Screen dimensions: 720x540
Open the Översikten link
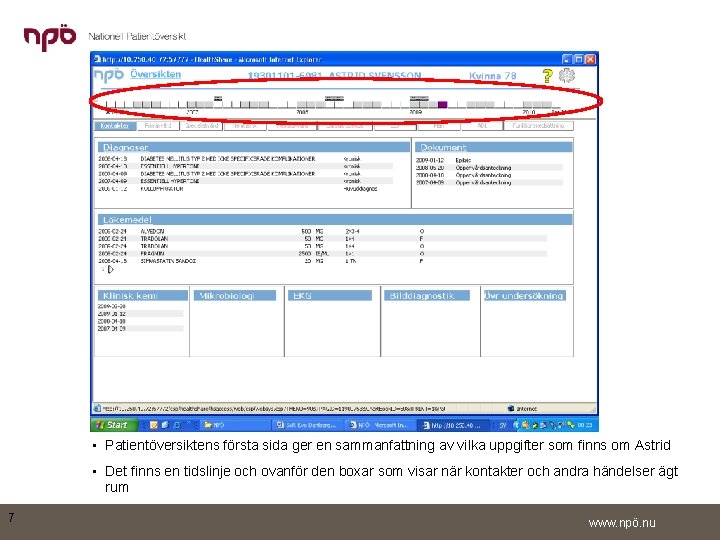[155, 74]
